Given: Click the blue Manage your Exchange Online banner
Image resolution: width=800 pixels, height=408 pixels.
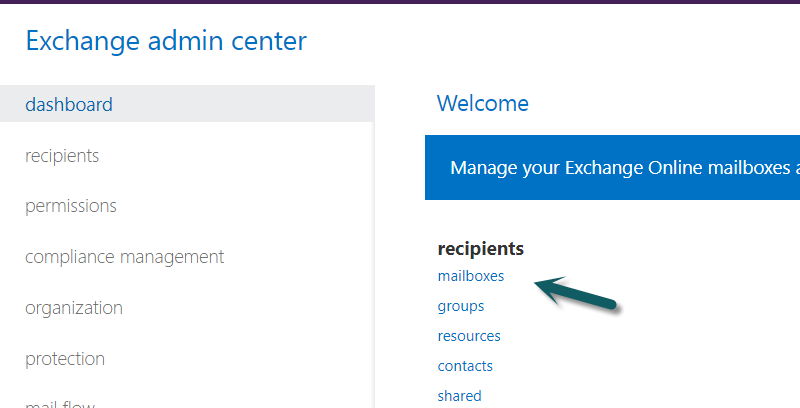Looking at the screenshot, I should (x=612, y=167).
